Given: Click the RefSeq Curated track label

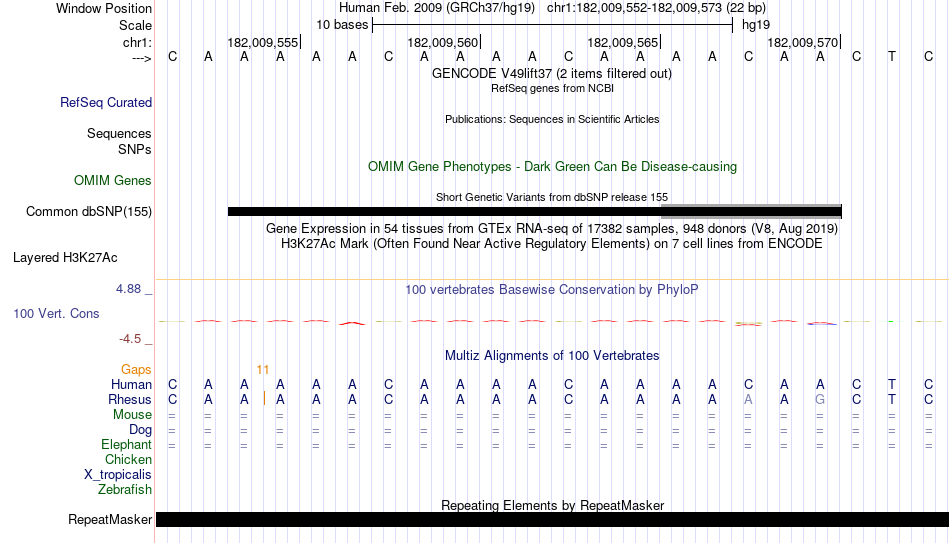Looking at the screenshot, I should pos(105,102).
